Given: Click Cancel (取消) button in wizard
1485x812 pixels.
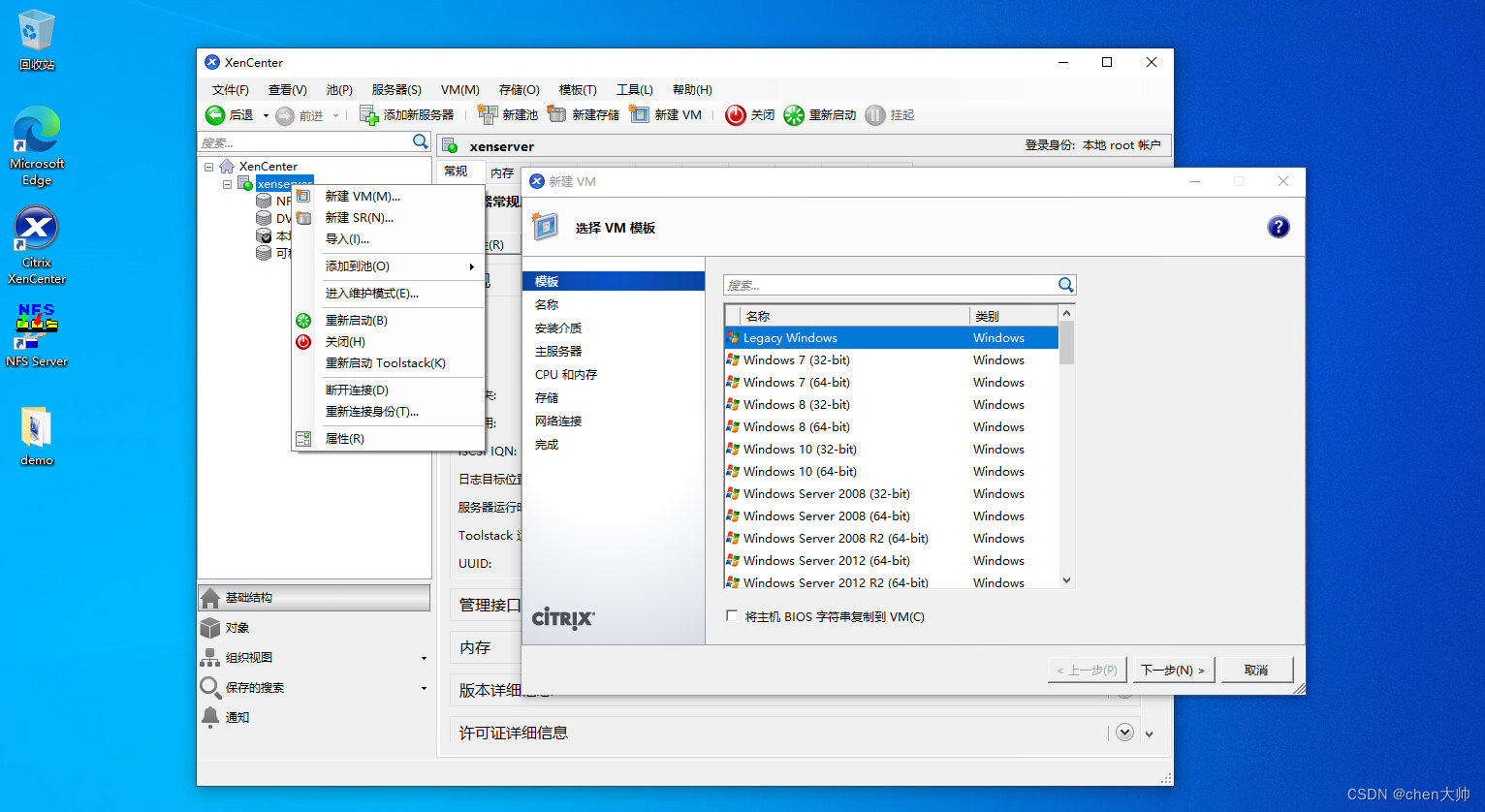Looking at the screenshot, I should point(1257,670).
